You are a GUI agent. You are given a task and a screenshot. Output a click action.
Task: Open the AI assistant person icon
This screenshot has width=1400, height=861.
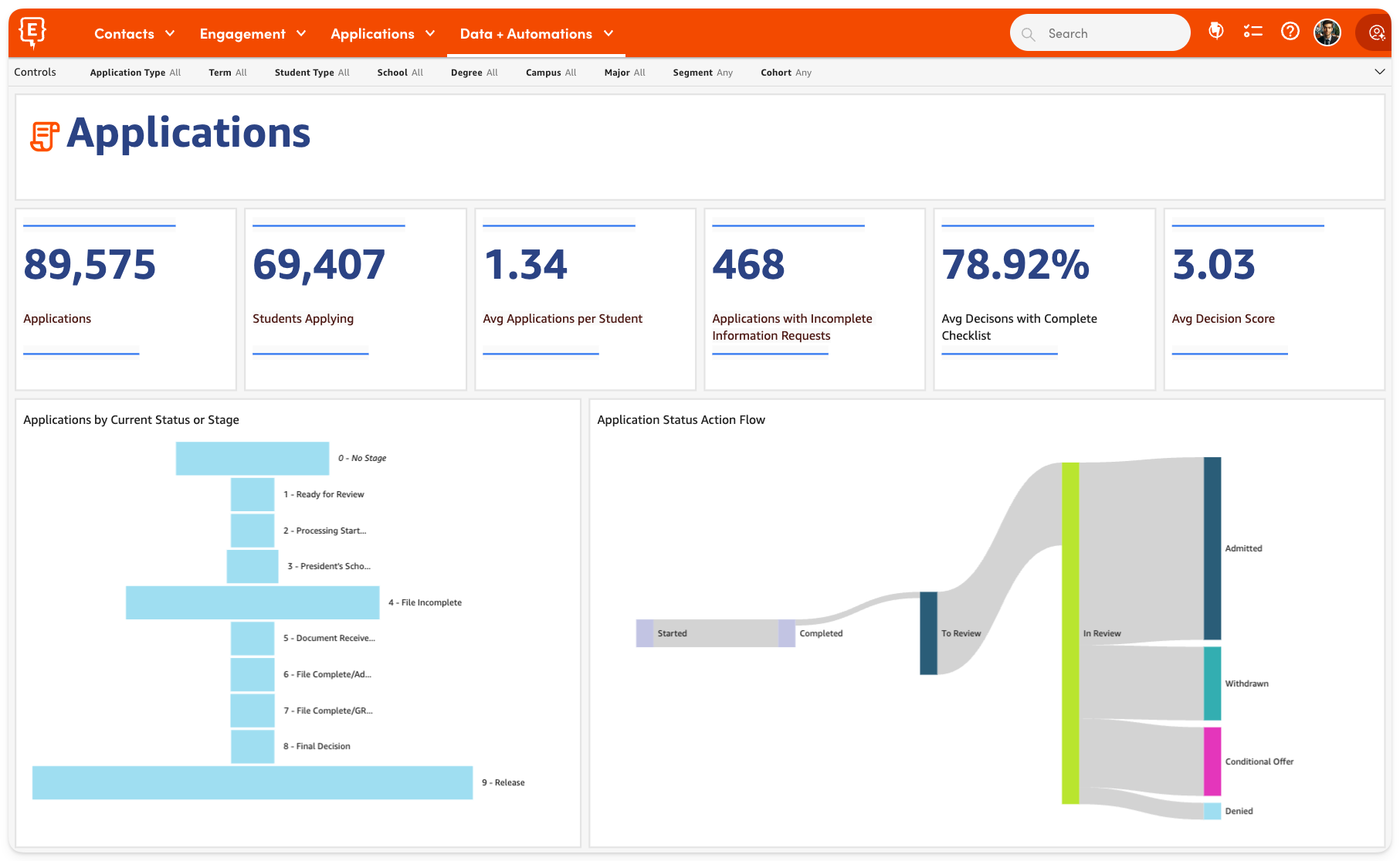(1376, 32)
